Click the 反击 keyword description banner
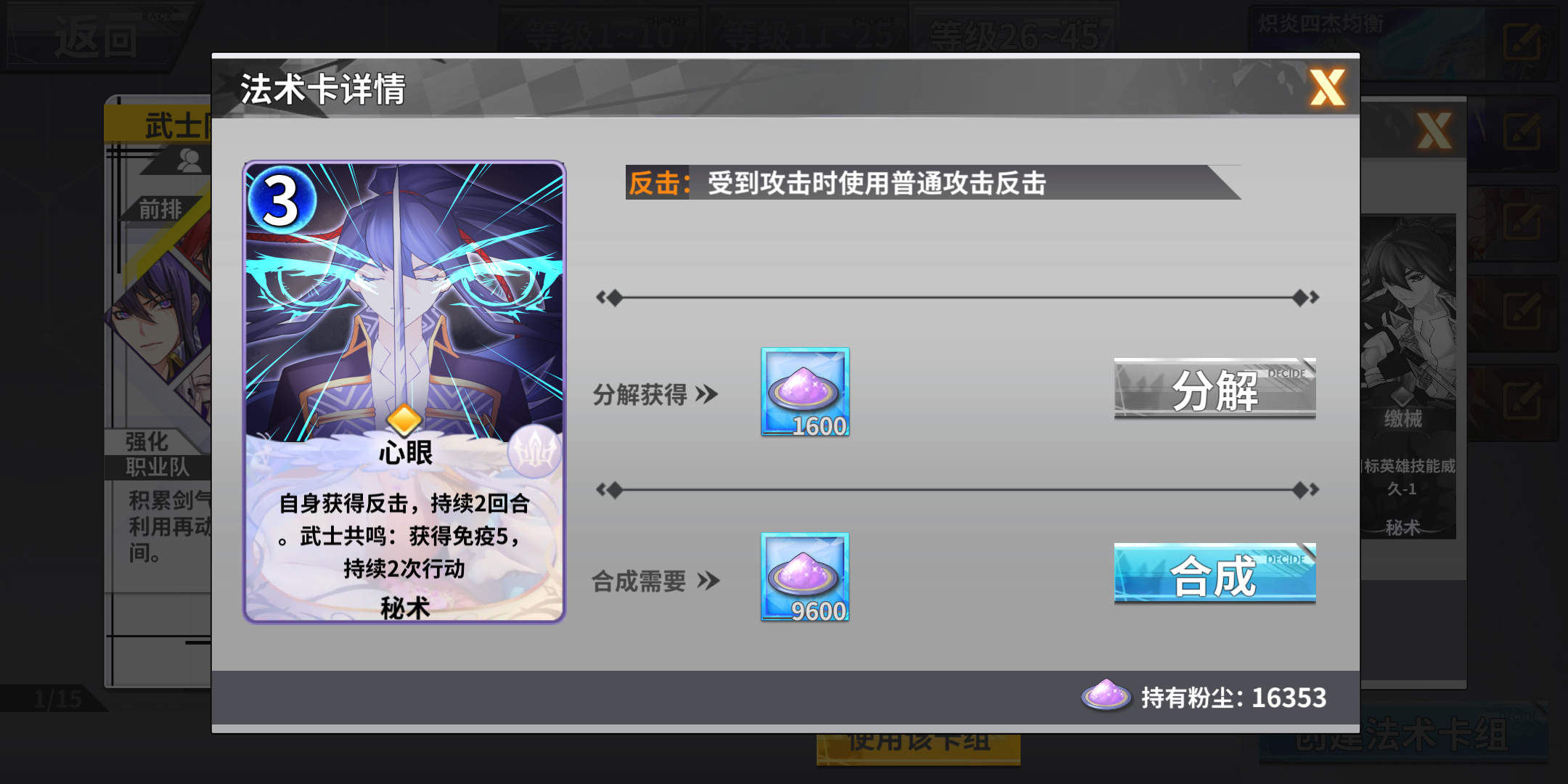Image resolution: width=1568 pixels, height=784 pixels. 933,182
